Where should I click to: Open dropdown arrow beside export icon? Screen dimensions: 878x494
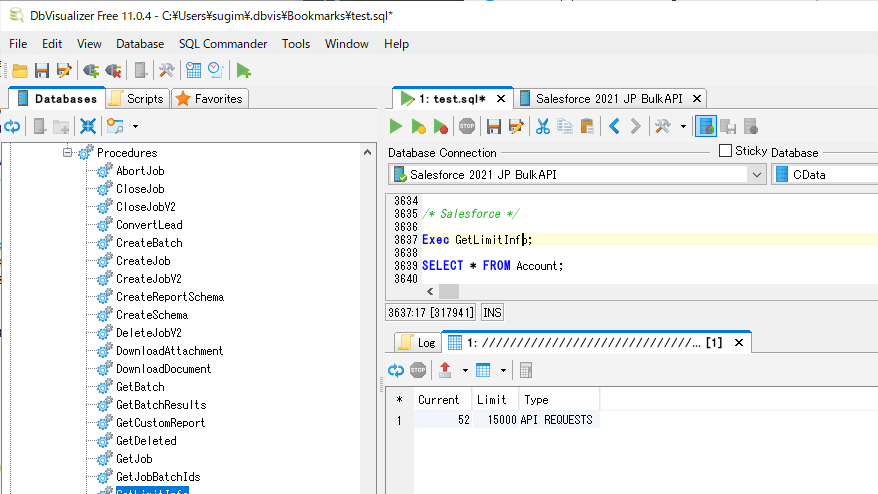pos(465,370)
